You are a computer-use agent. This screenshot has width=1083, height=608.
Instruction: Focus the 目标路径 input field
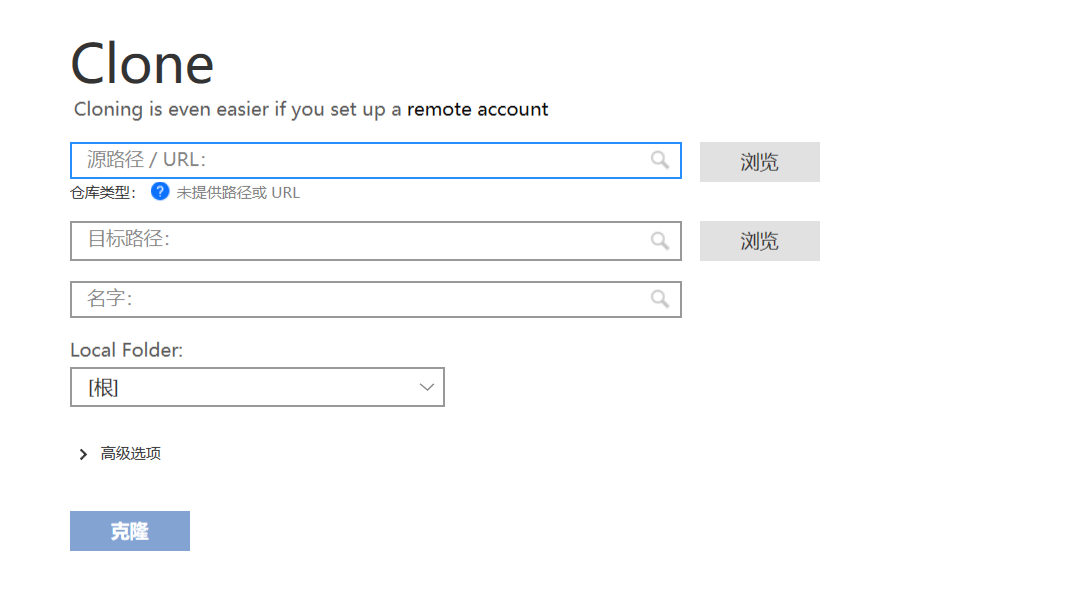(x=376, y=240)
